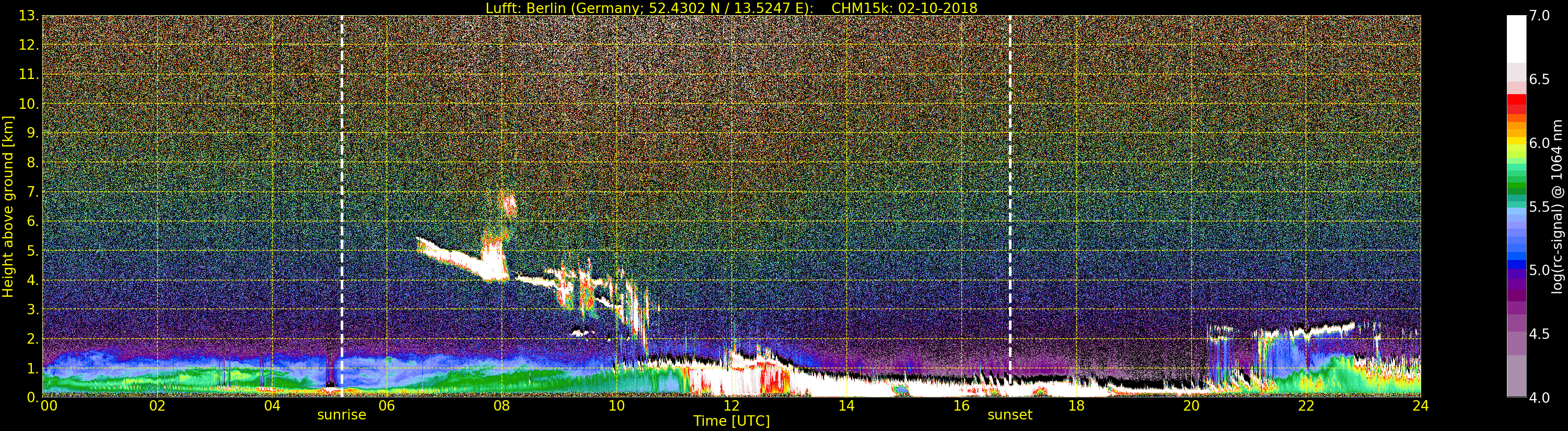Click the '24' time axis tick label
The height and width of the screenshot is (431, 1568).
click(1420, 405)
